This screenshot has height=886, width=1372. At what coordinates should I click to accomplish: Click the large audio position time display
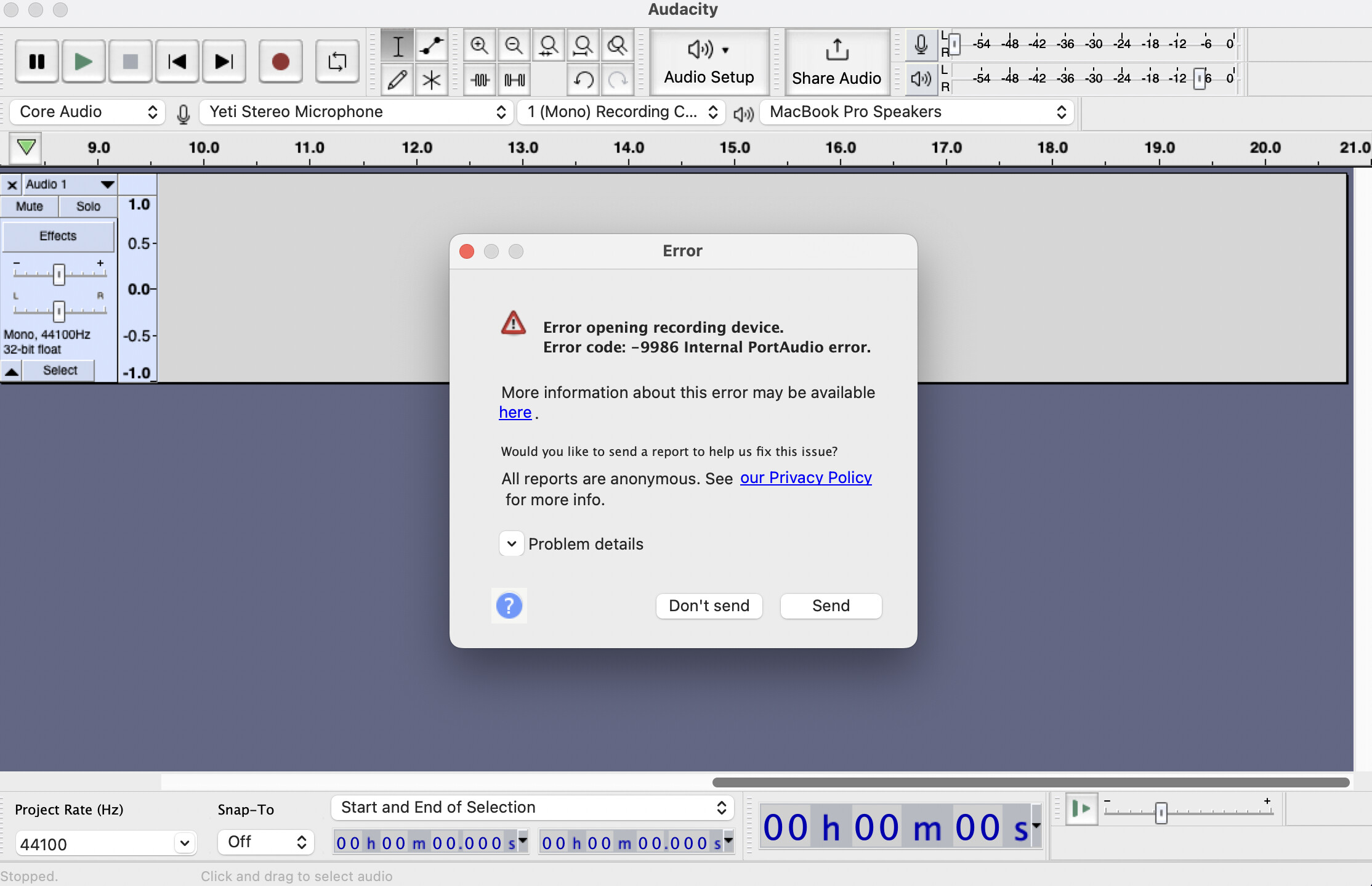click(x=900, y=827)
